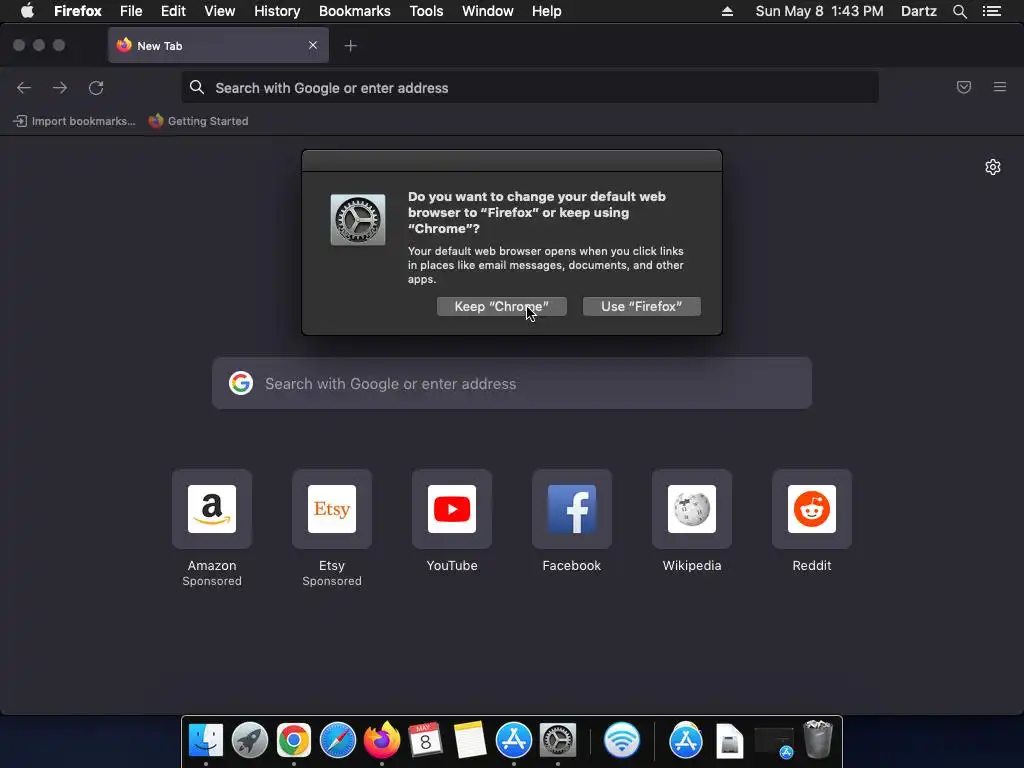
Task: Open the Trash in the Dock
Action: [x=818, y=739]
